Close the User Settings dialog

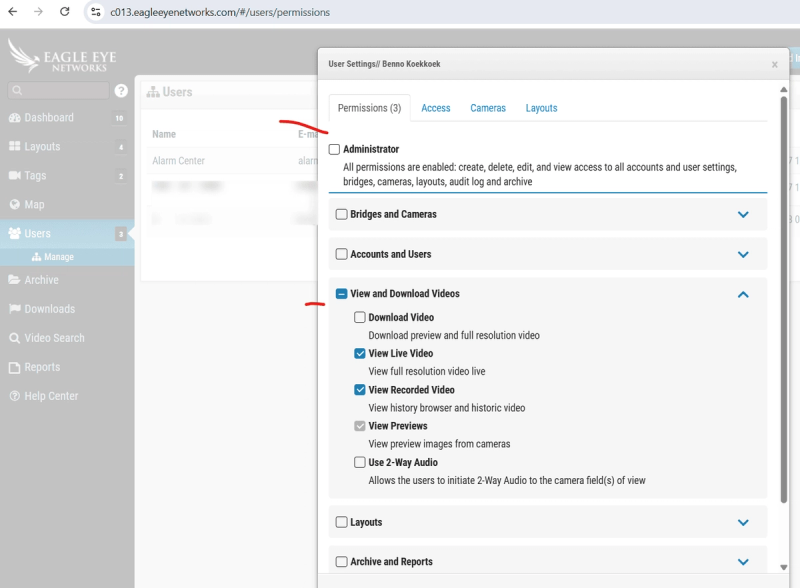(774, 64)
